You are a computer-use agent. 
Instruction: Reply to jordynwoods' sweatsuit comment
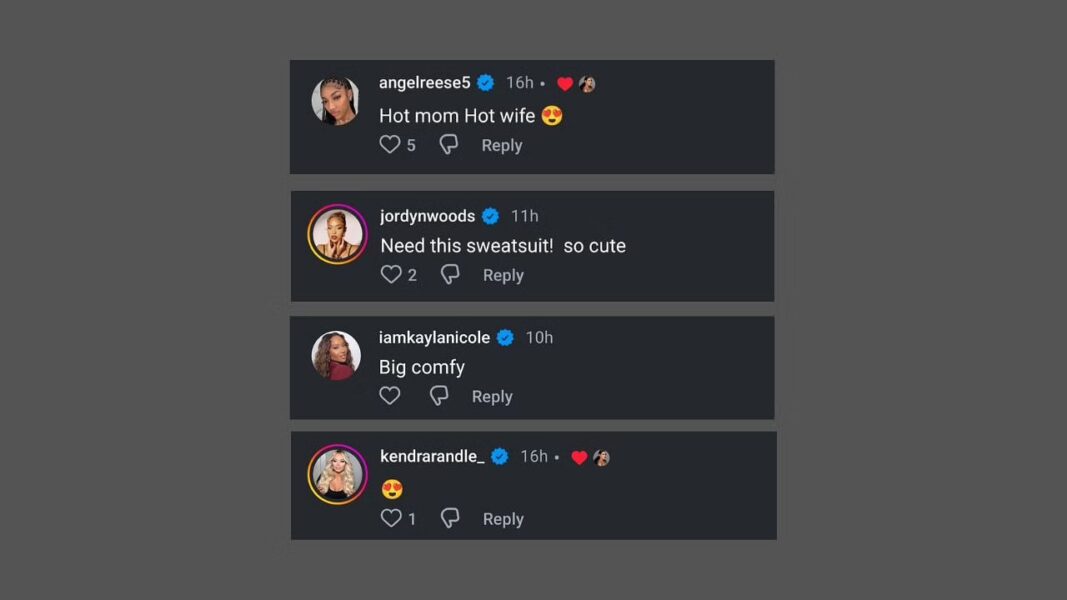[503, 275]
